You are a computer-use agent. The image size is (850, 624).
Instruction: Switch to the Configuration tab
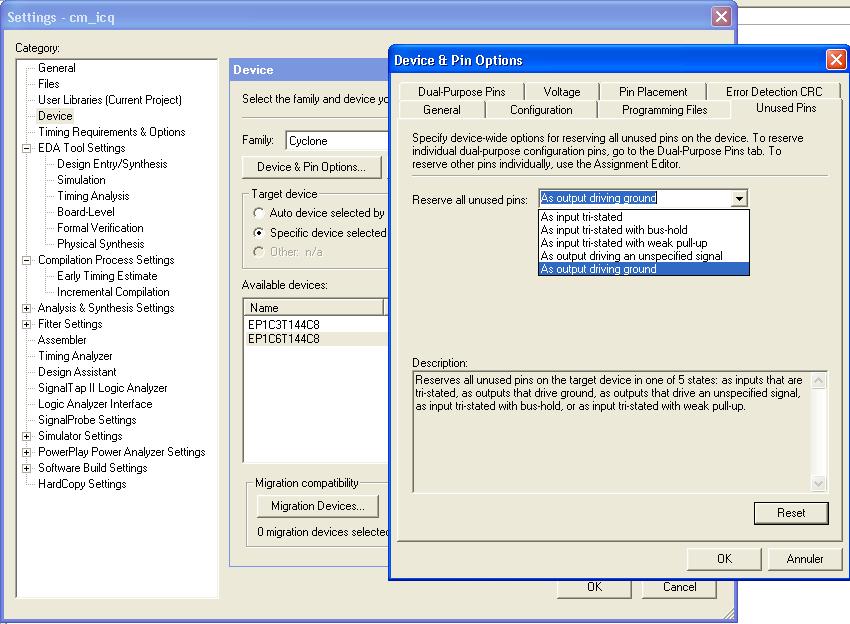(541, 110)
